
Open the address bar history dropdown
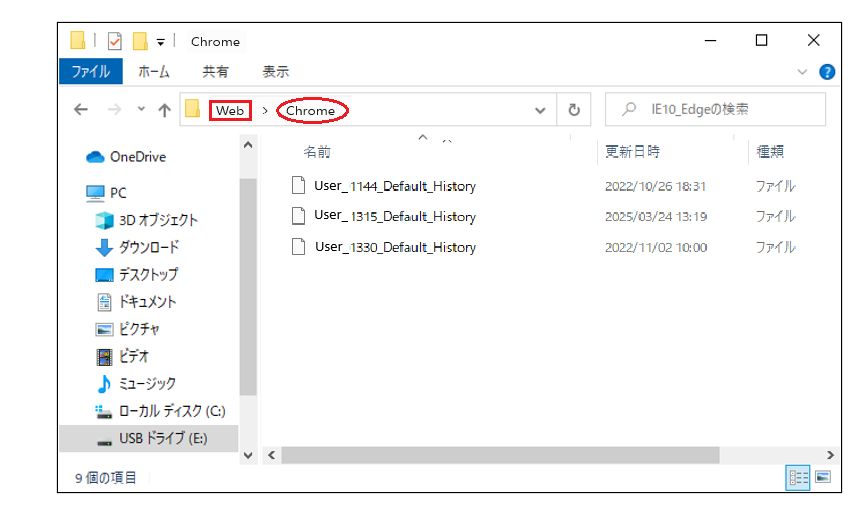[540, 110]
